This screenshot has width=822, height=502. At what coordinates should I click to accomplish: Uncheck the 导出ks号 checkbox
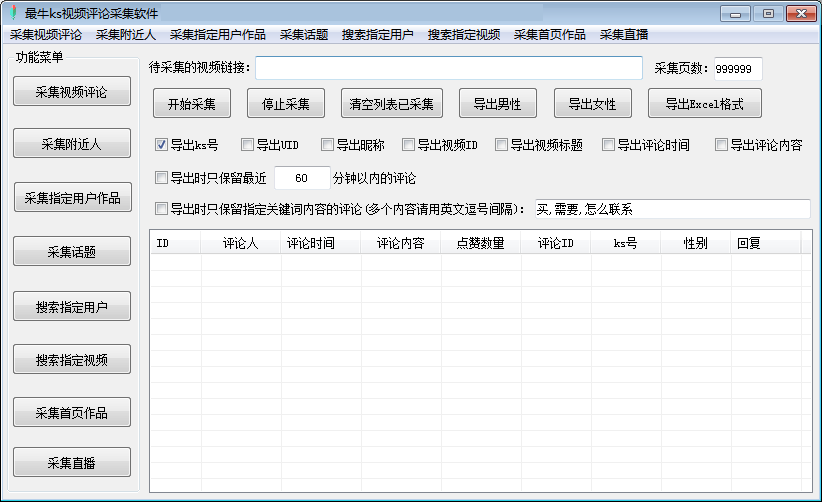point(161,145)
